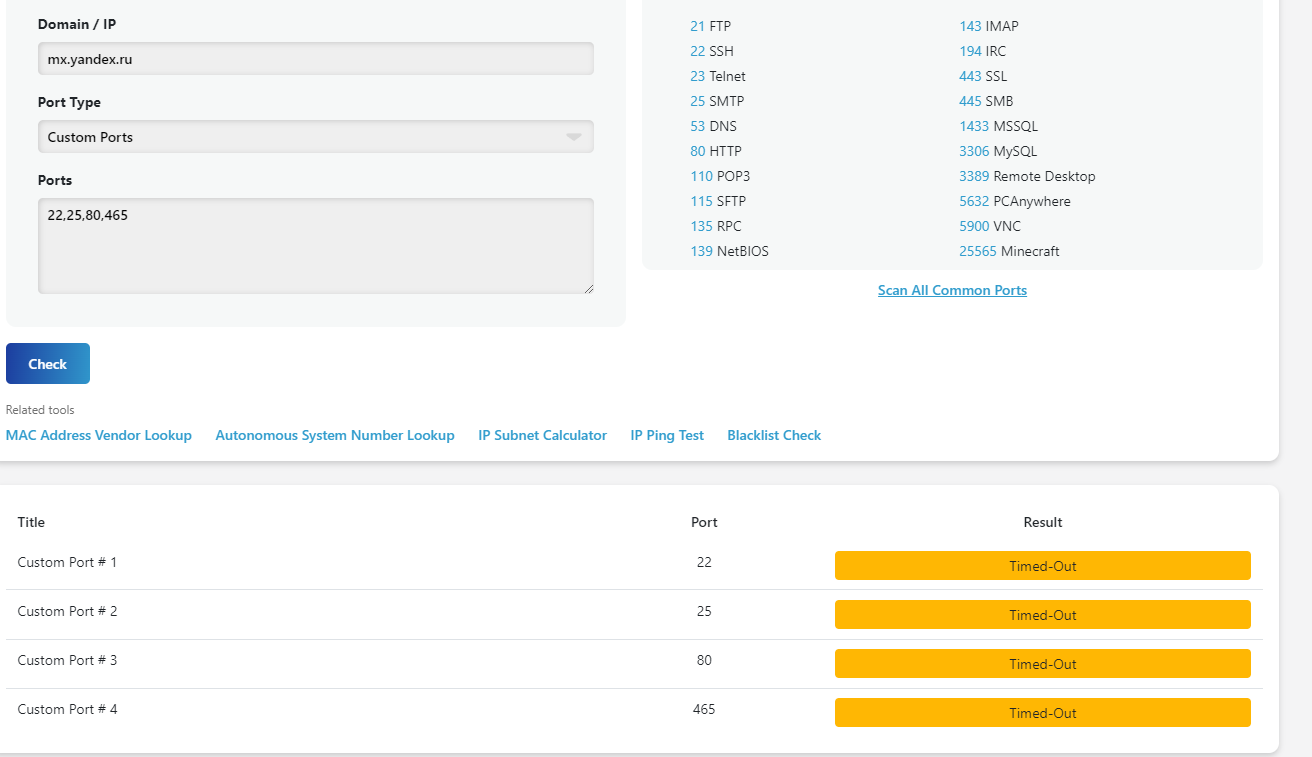Click the Port column header
The image size is (1312, 757).
coord(704,522)
